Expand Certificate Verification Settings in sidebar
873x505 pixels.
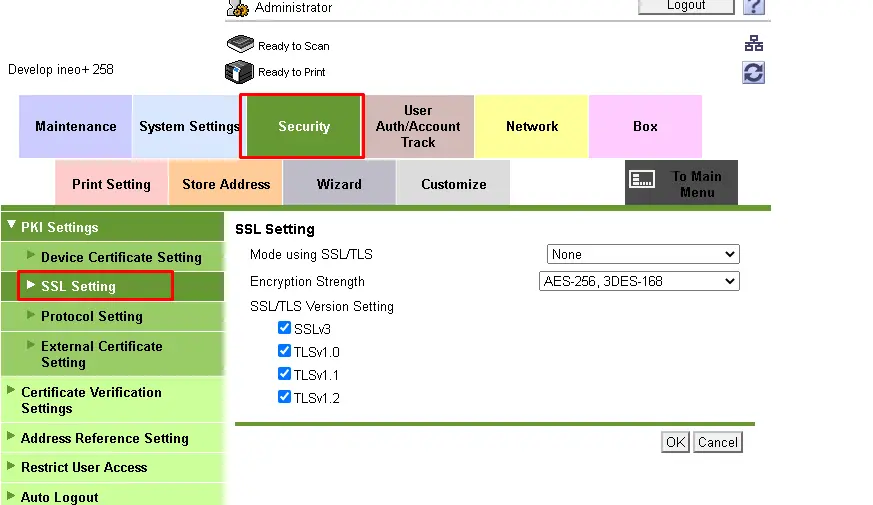pos(91,400)
